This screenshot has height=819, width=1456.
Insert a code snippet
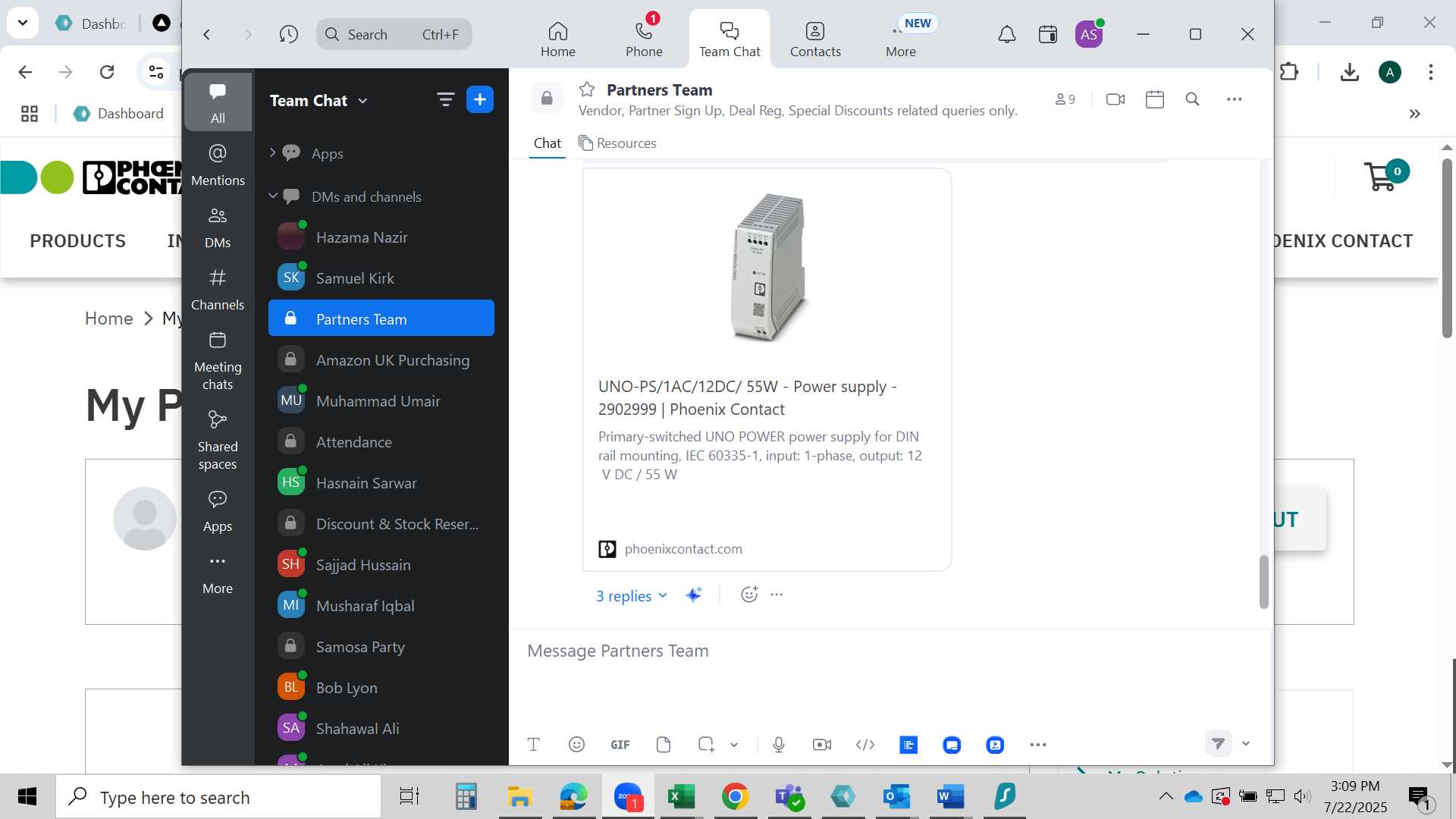(865, 745)
